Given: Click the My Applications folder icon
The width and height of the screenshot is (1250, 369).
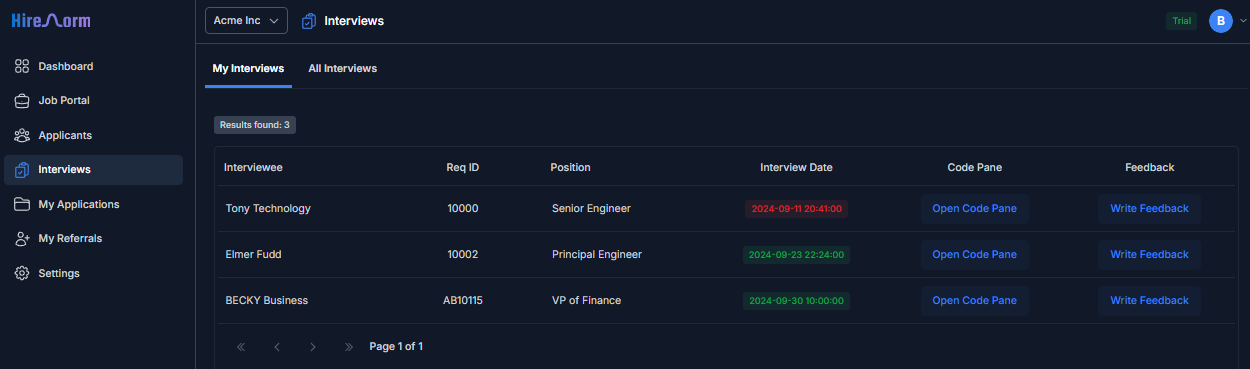Looking at the screenshot, I should click(22, 204).
